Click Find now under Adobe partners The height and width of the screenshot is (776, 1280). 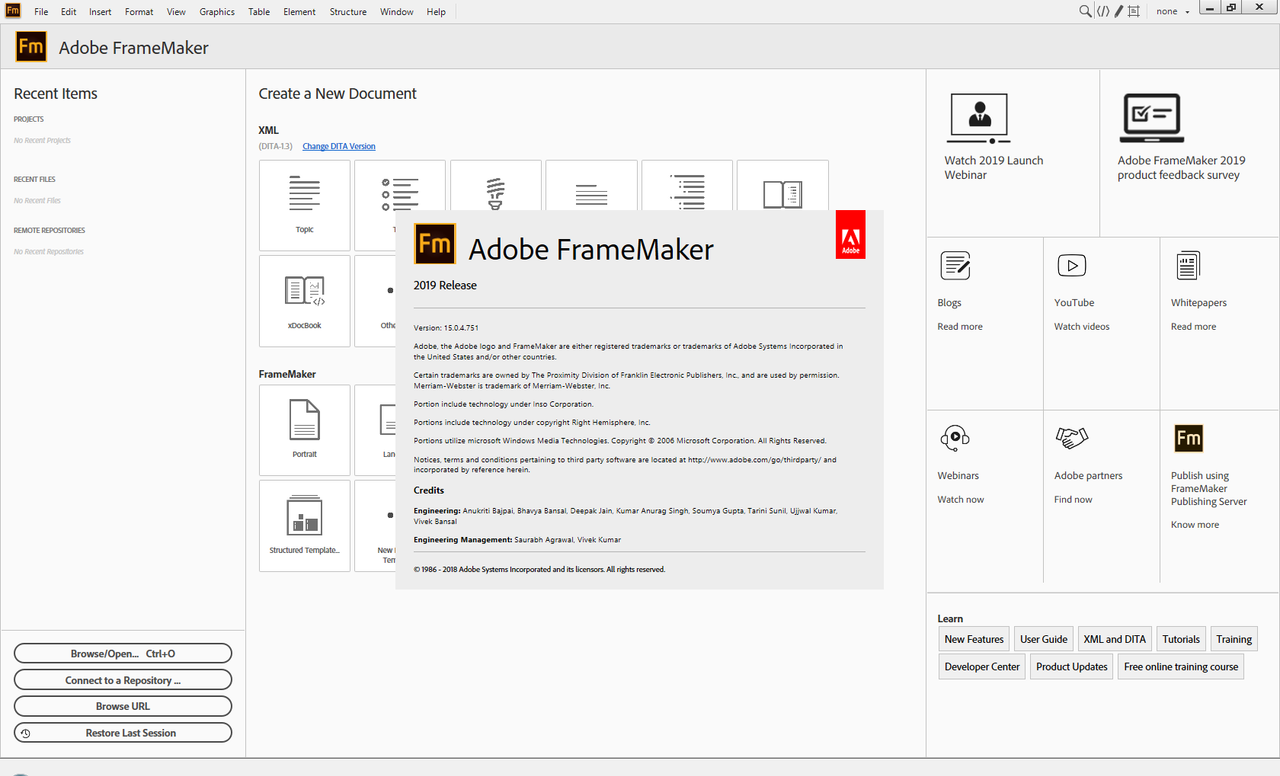tap(1073, 500)
